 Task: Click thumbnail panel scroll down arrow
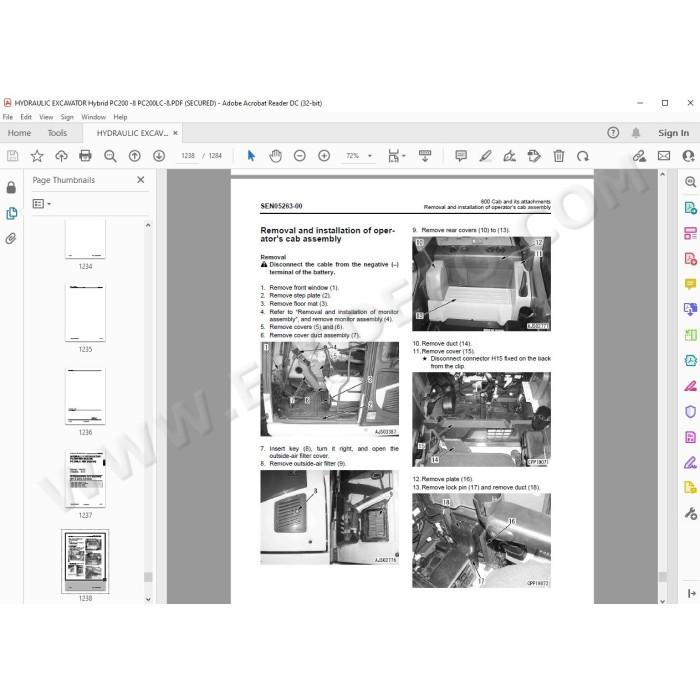[x=148, y=599]
